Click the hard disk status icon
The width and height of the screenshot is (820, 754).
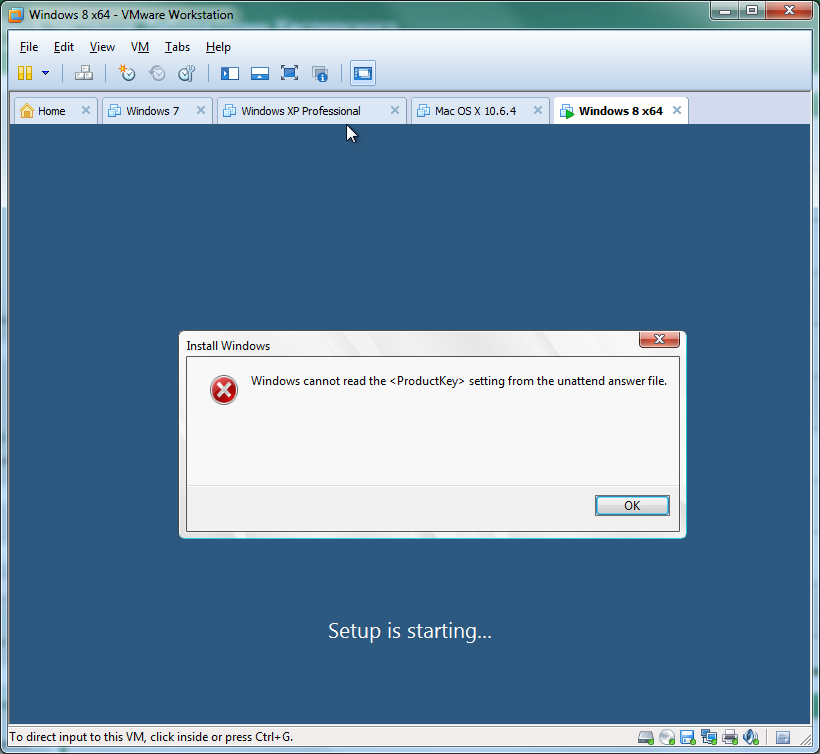coord(646,737)
